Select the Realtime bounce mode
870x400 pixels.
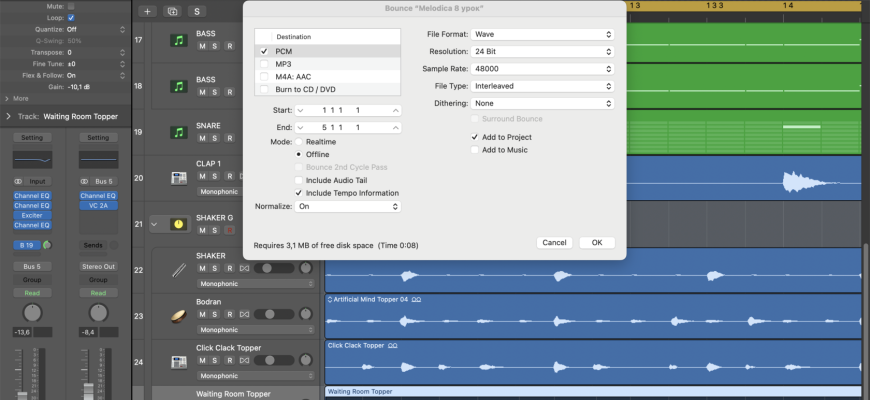pyautogui.click(x=299, y=142)
